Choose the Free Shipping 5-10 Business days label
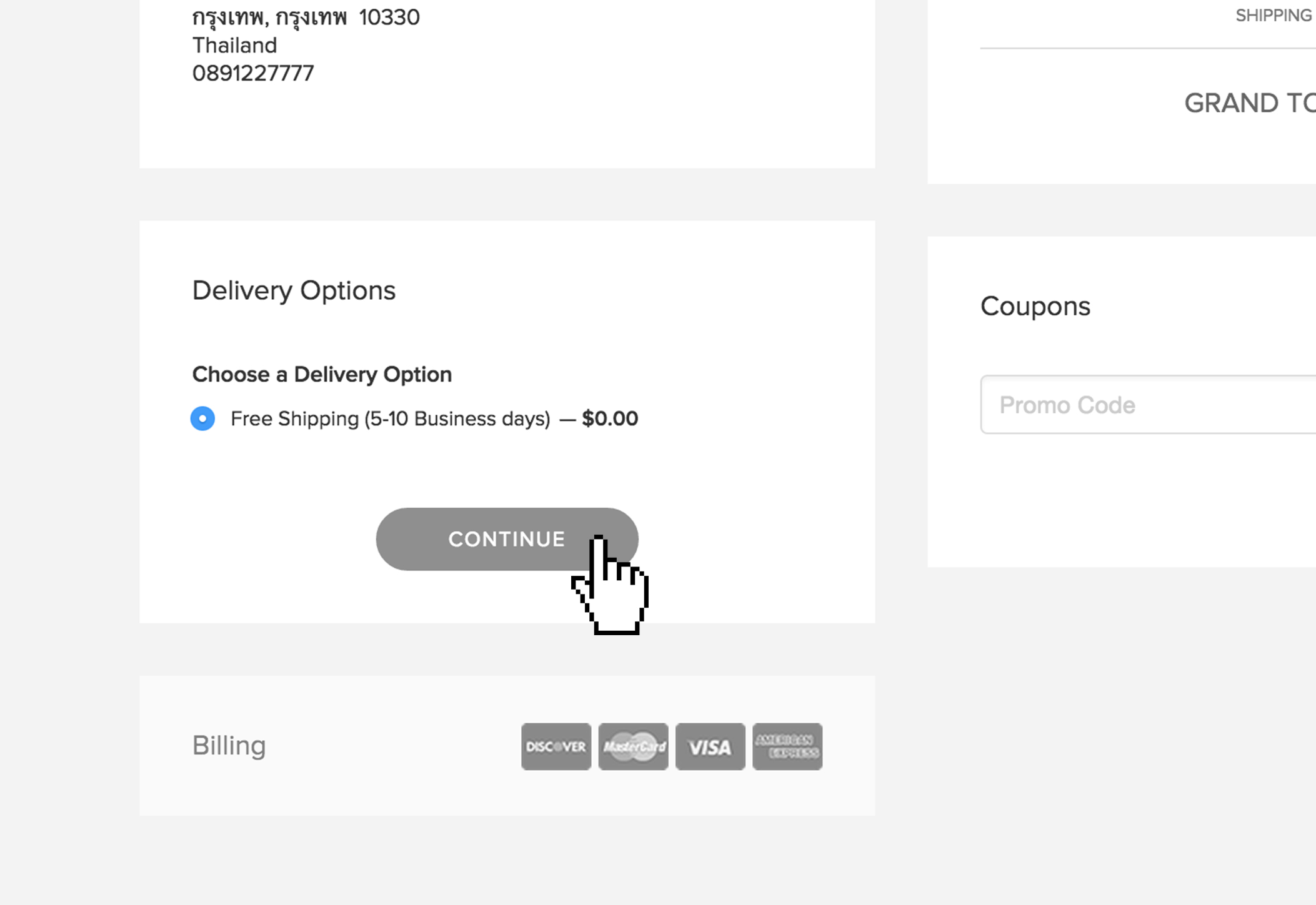Image resolution: width=1316 pixels, height=905 pixels. (391, 418)
